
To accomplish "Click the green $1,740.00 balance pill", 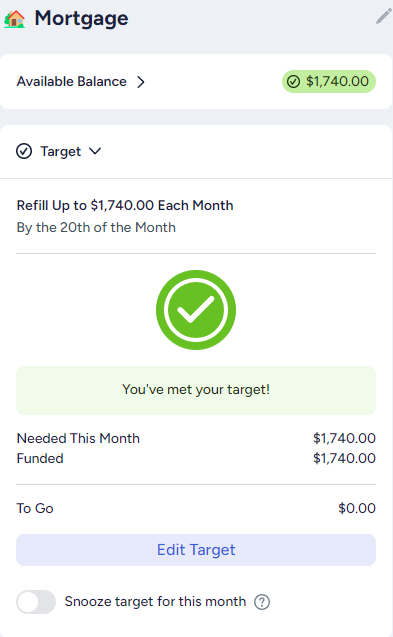I will 329,82.
